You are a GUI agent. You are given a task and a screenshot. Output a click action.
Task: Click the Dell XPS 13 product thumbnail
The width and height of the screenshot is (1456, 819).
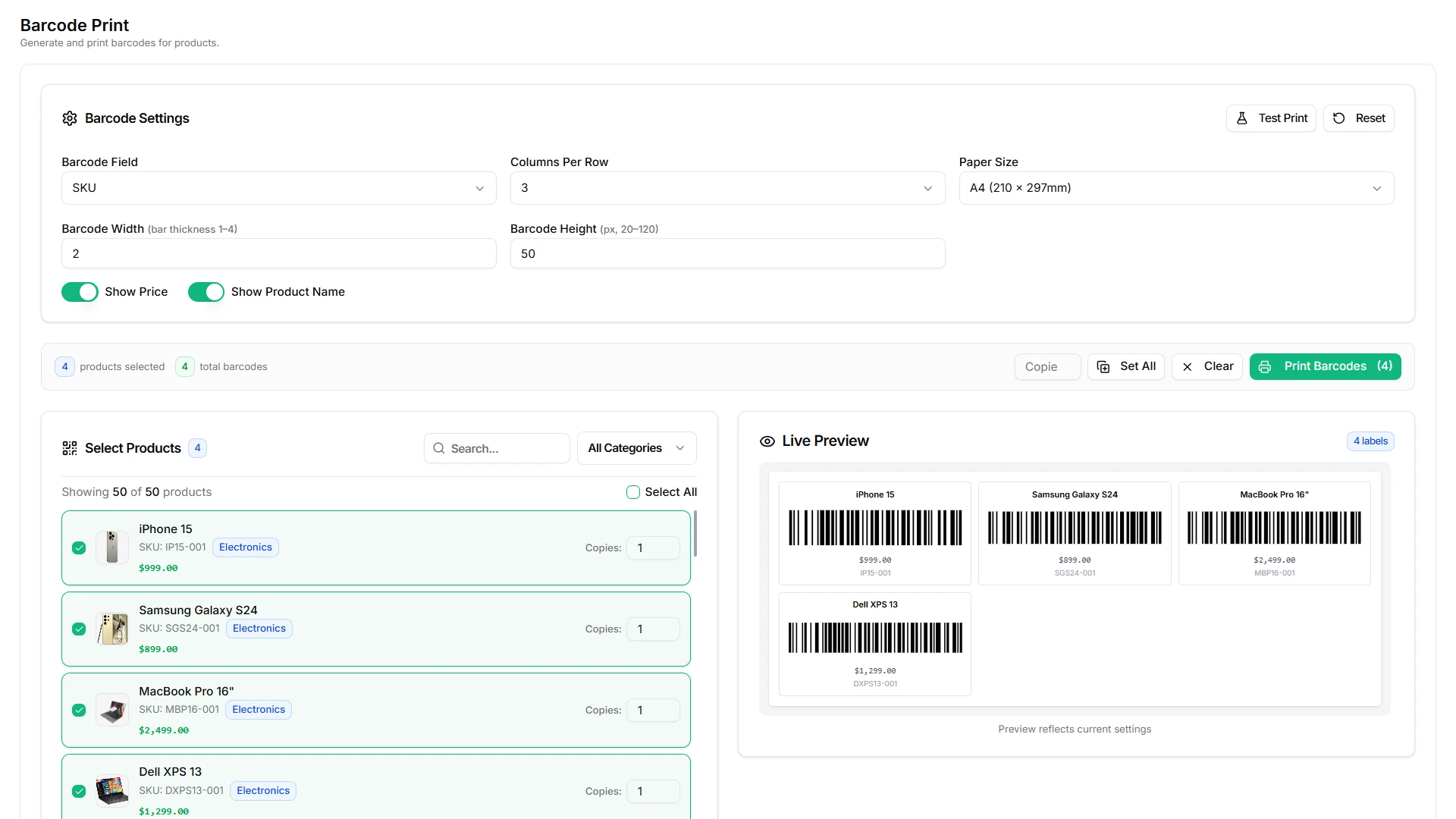112,791
